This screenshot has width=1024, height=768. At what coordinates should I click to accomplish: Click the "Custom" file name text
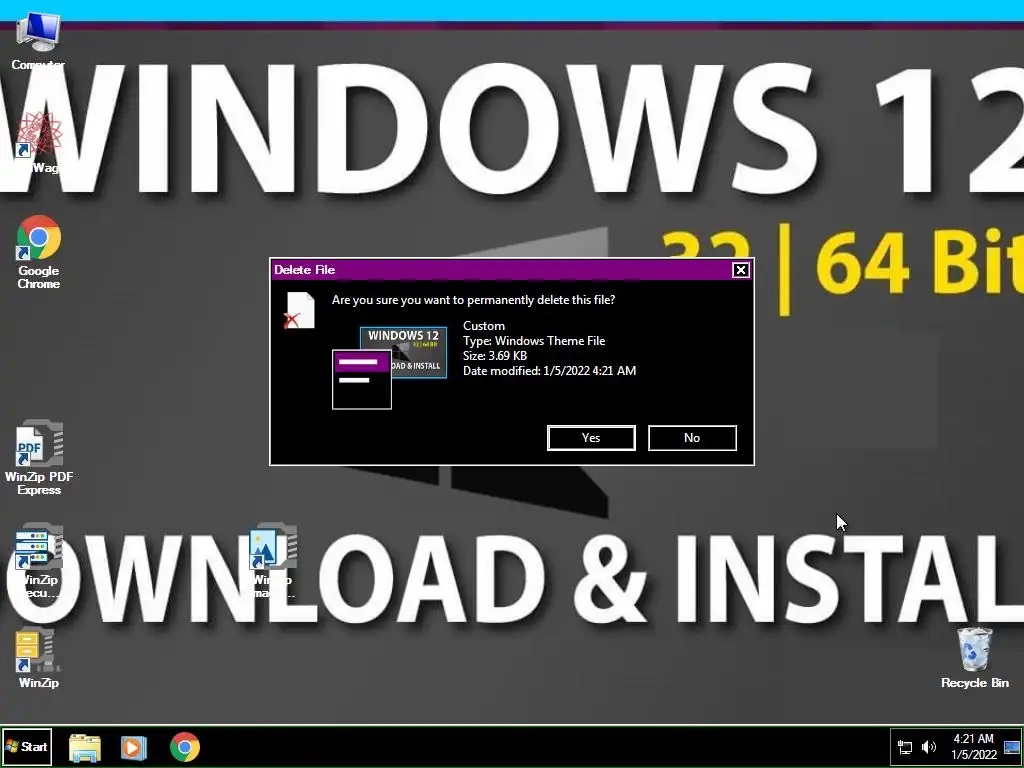click(483, 326)
